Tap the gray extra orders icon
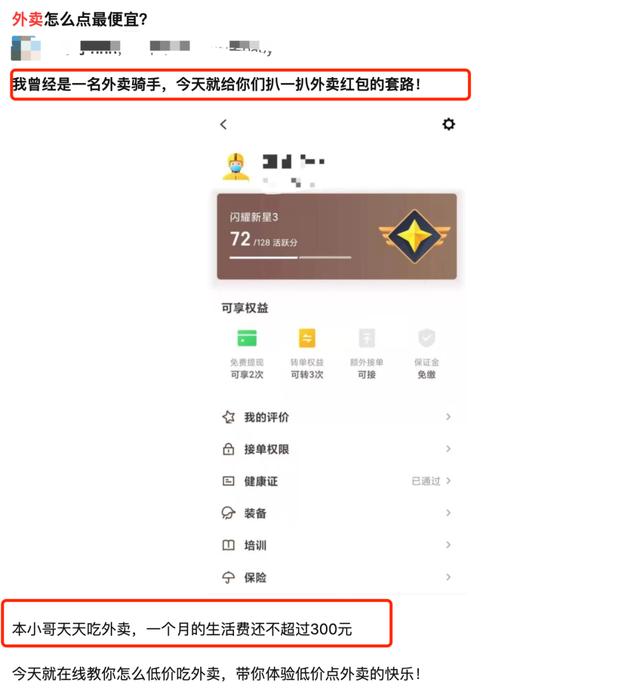 [367, 338]
